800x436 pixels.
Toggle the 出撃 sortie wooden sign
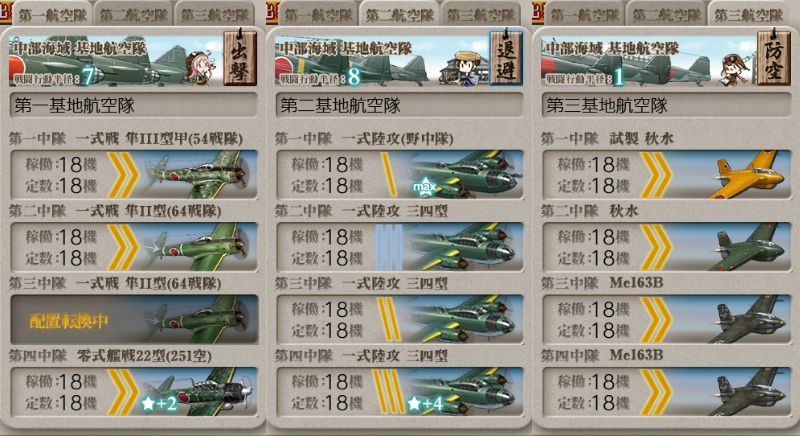point(240,57)
